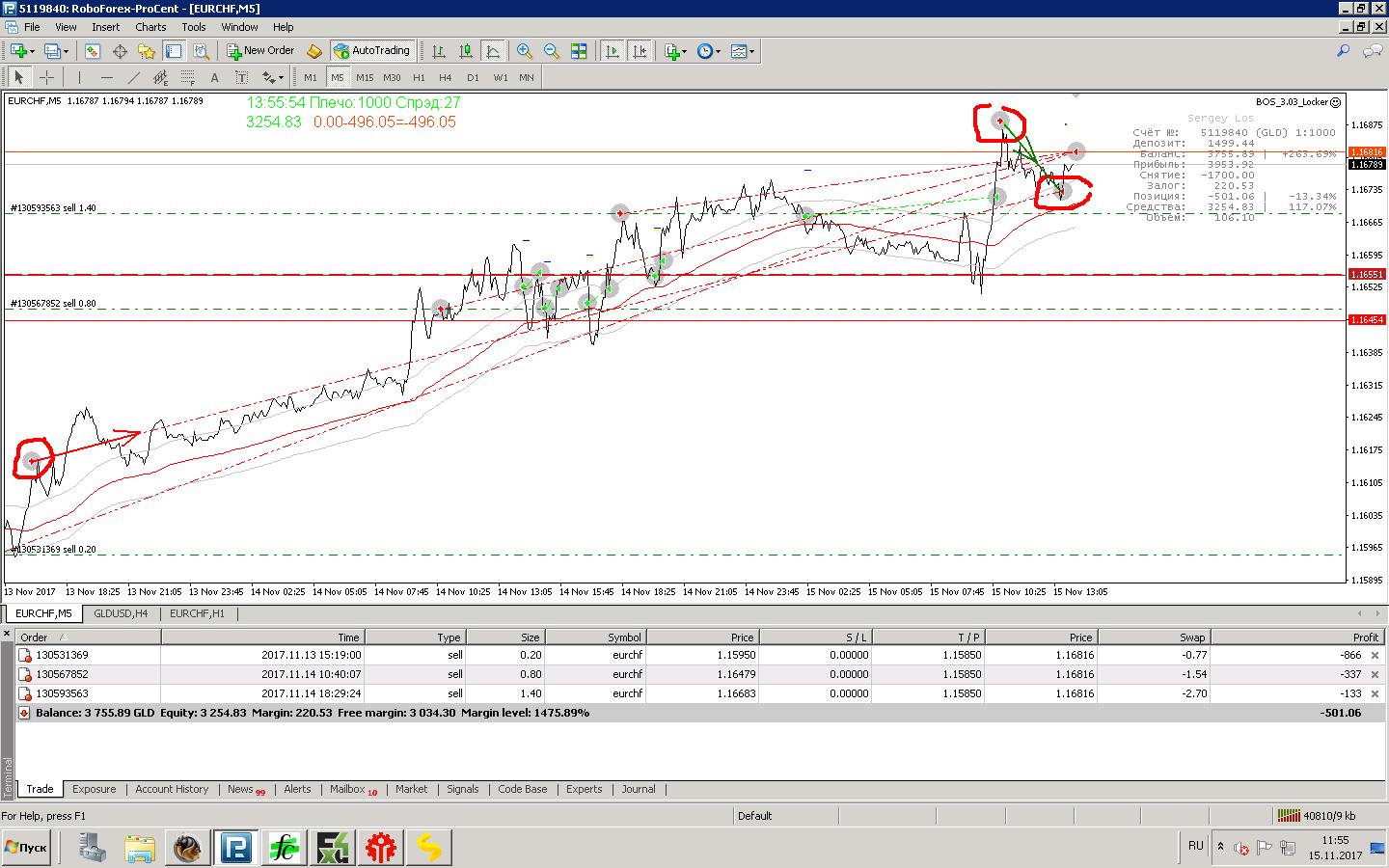Open the search magnifier icon
Image resolution: width=1389 pixels, height=868 pixels.
(1343, 51)
